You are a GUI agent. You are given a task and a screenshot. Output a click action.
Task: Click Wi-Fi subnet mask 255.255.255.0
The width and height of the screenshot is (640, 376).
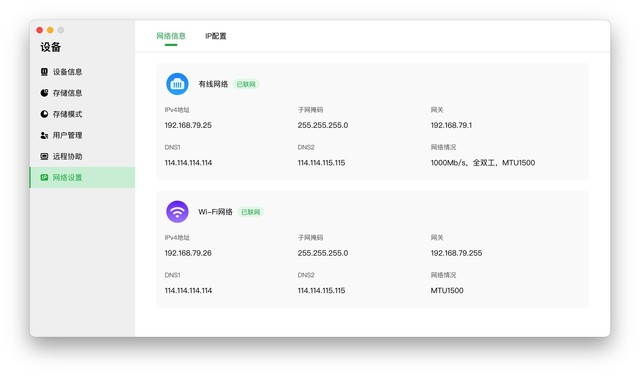tap(323, 253)
